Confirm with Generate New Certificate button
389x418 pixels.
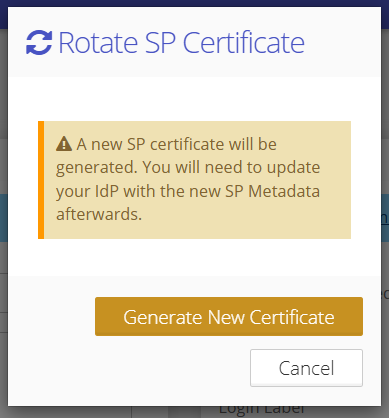[x=229, y=316]
